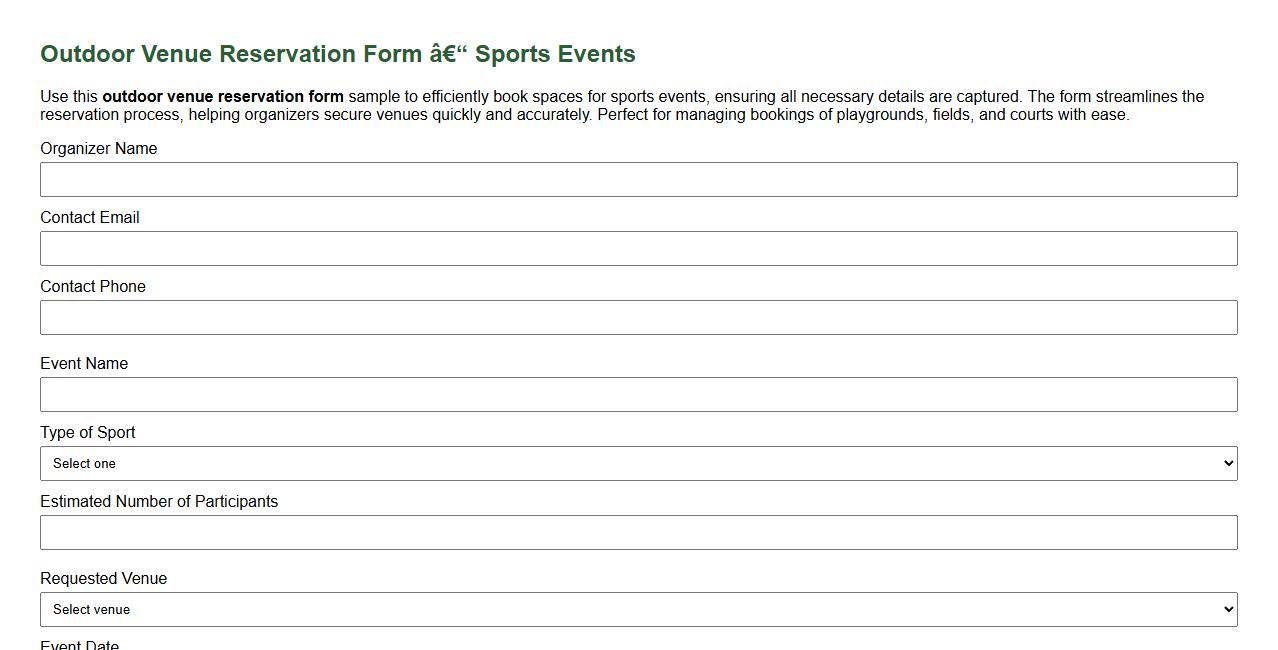The image size is (1278, 650).
Task: Click the Requested Venue dropdown chevron
Action: tap(1228, 609)
